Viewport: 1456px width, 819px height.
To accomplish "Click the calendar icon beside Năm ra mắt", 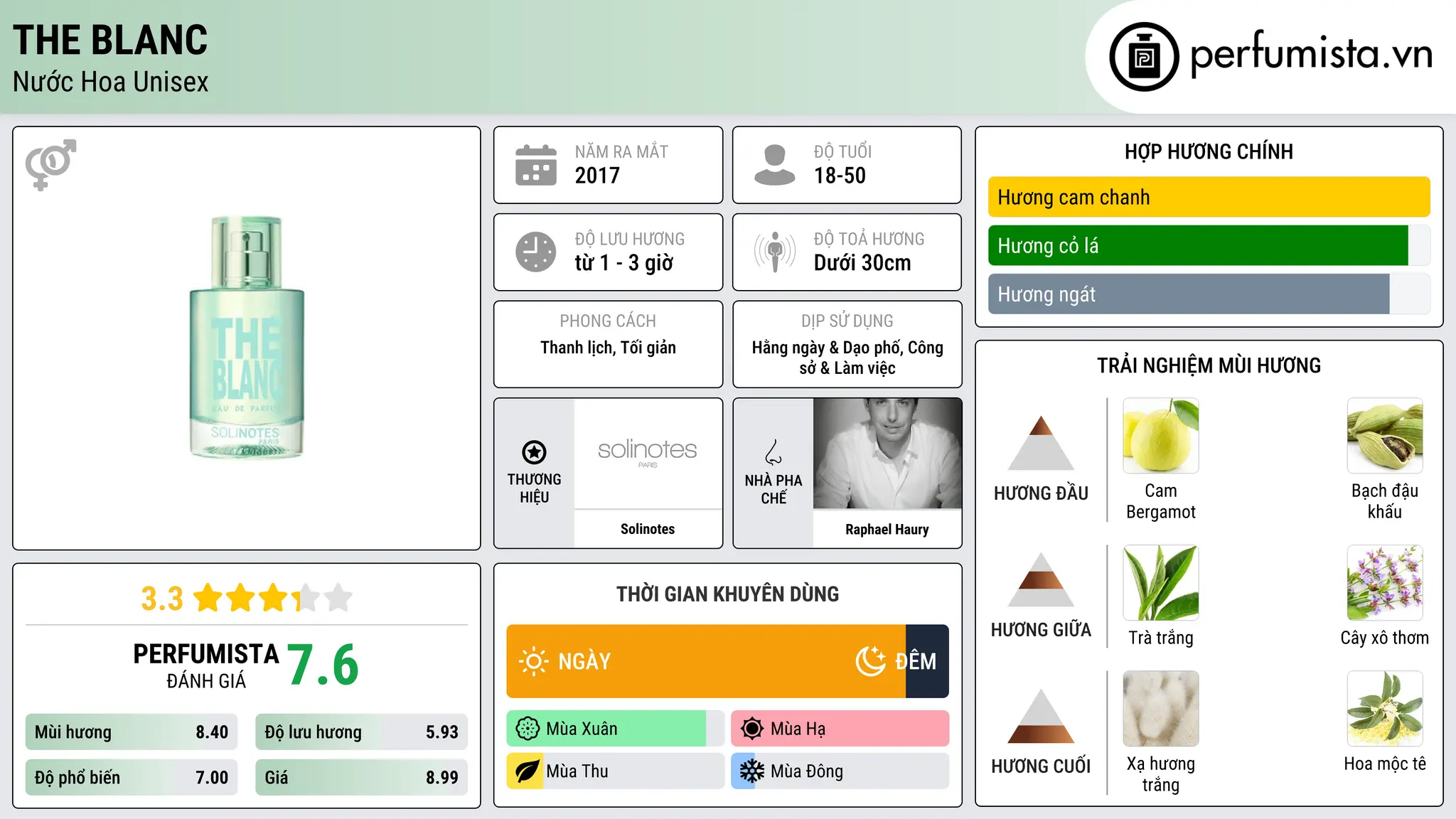I will click(536, 165).
